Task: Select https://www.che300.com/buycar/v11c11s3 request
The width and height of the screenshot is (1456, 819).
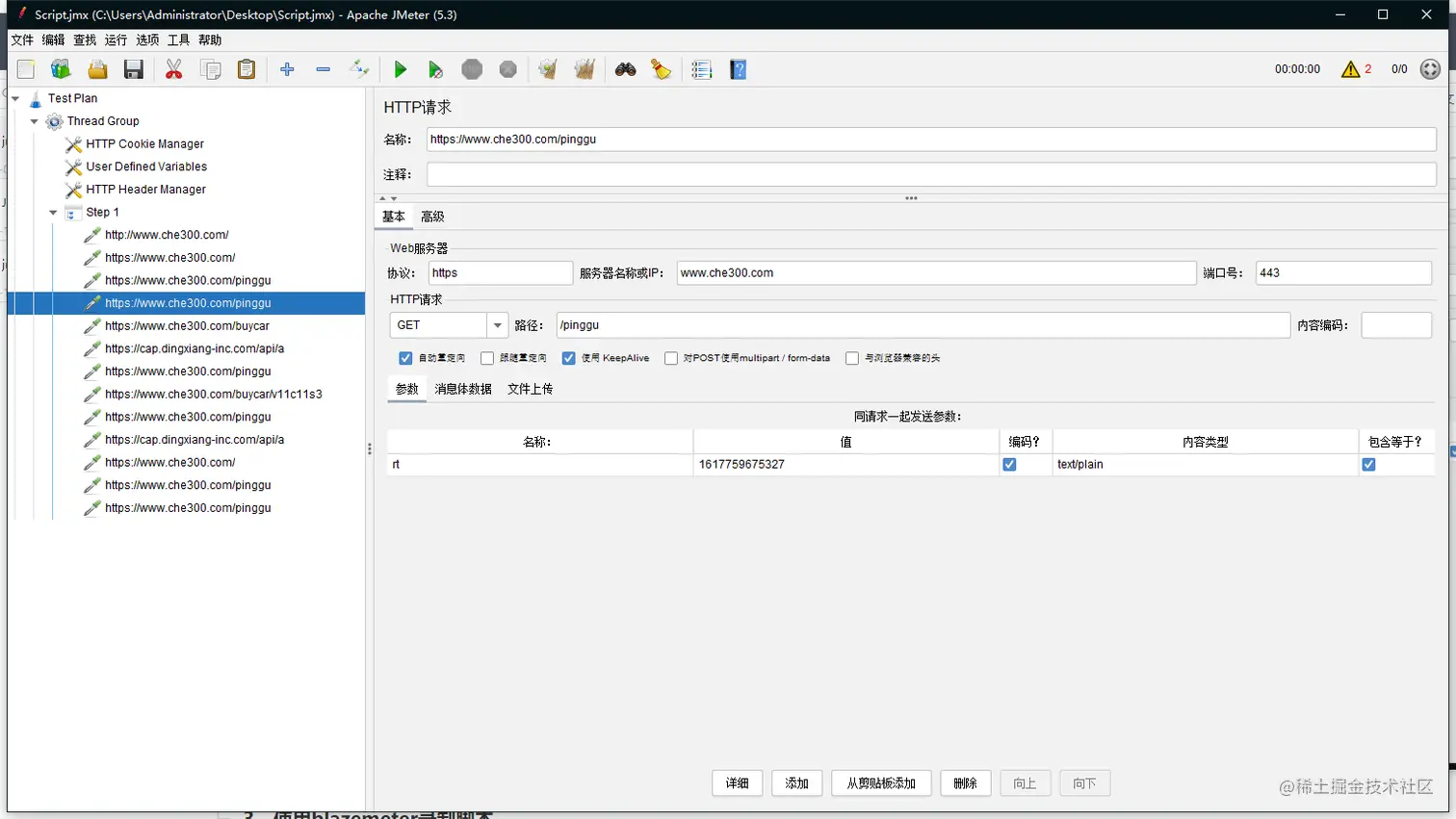Action: (x=213, y=395)
